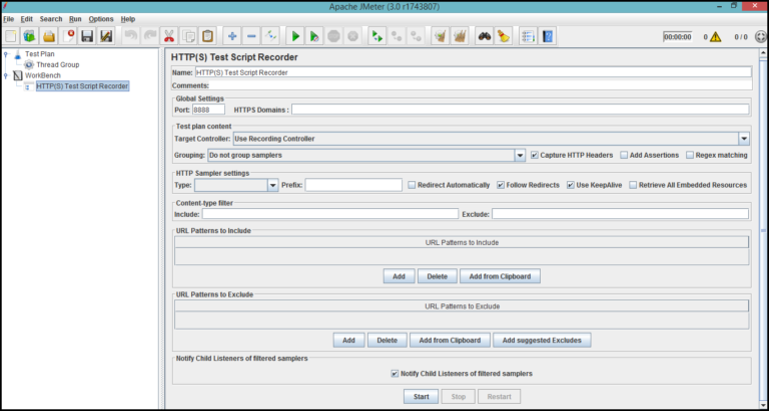Click the green Start test icon

click(x=295, y=36)
